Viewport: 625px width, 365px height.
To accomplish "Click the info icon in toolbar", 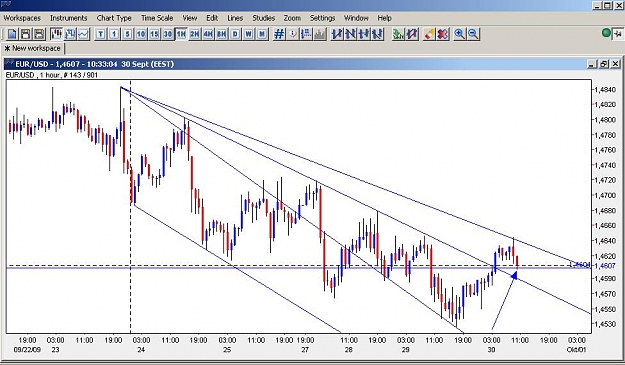I will coord(293,34).
